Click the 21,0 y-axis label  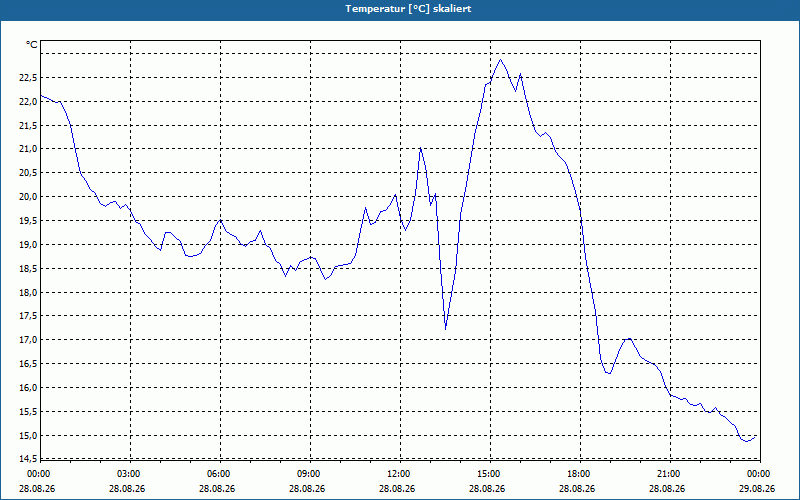[x=29, y=149]
